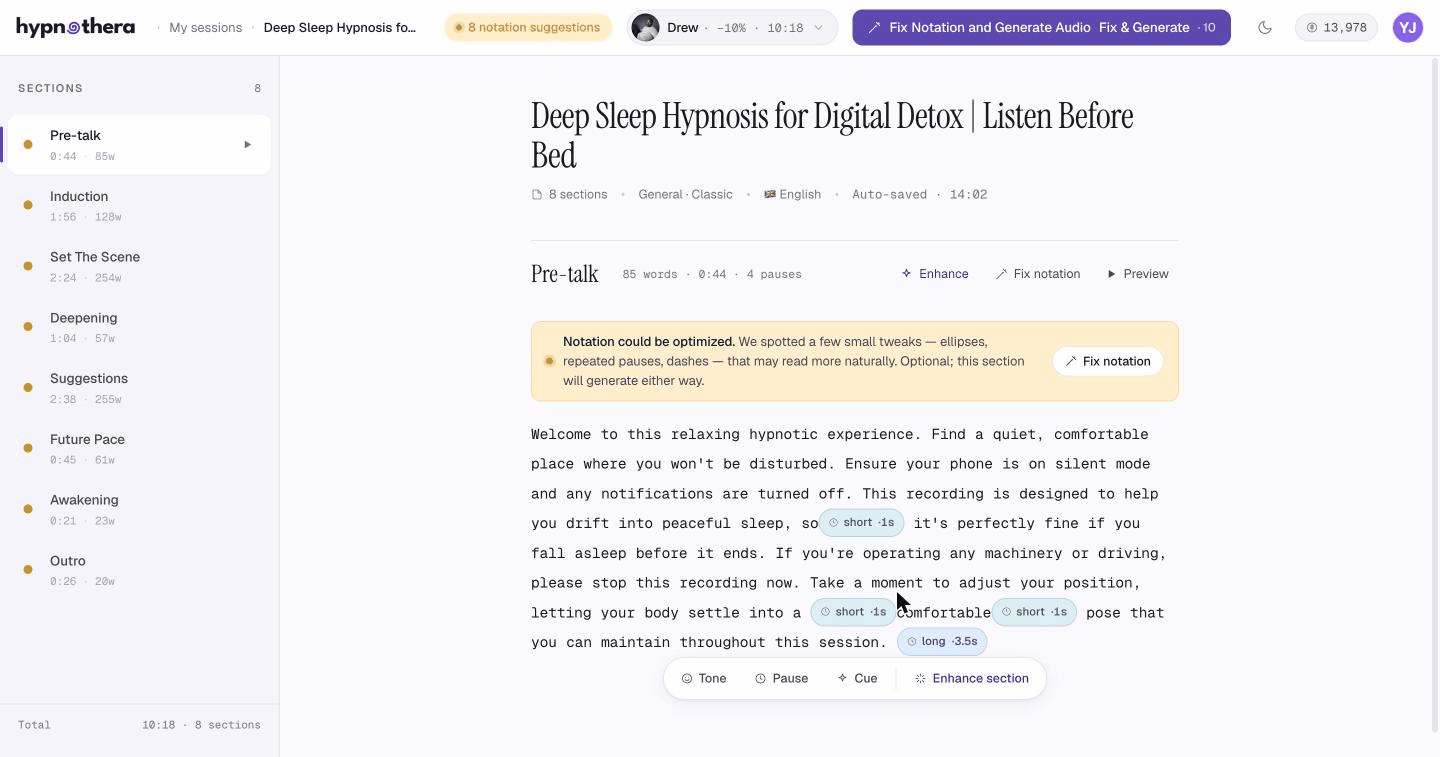
Task: Click the Pre-talk section heading
Action: 565,274
